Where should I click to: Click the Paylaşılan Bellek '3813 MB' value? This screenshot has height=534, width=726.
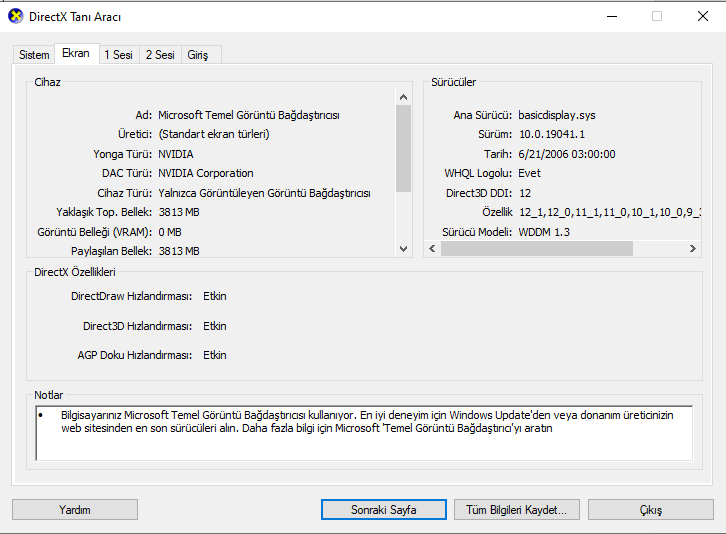pyautogui.click(x=179, y=251)
